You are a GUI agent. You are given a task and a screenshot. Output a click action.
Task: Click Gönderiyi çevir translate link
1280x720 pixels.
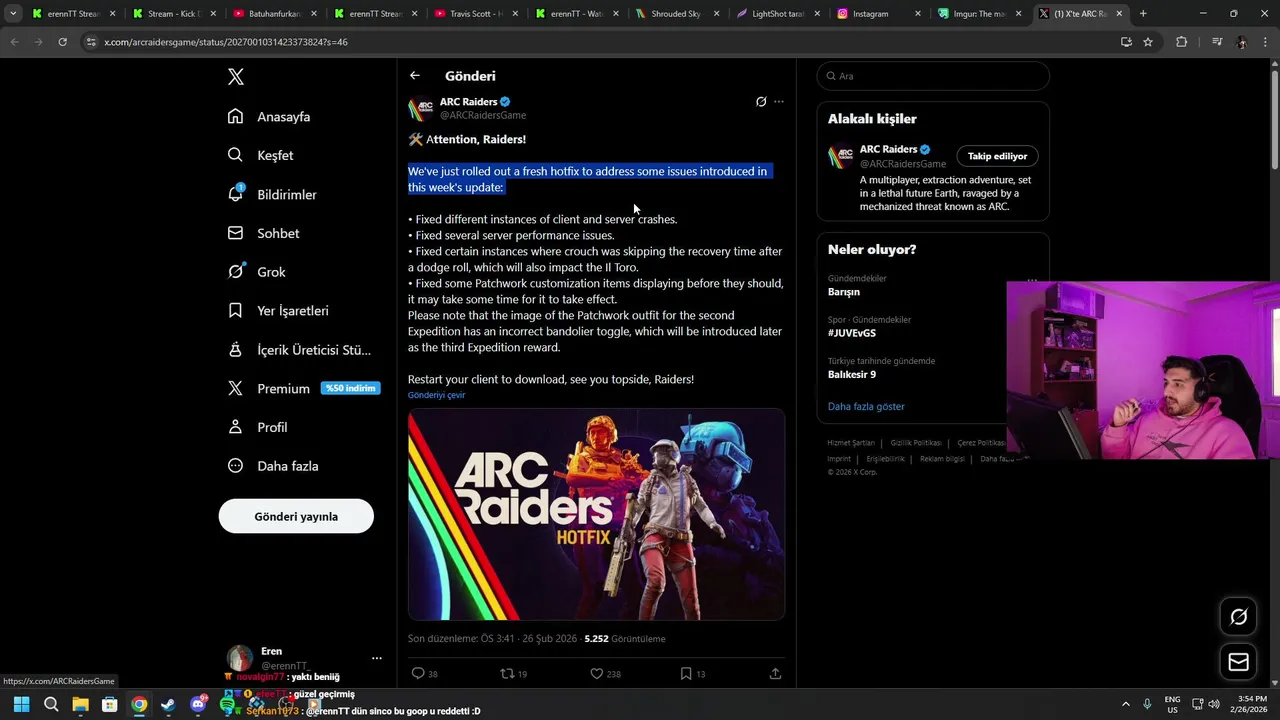[436, 395]
